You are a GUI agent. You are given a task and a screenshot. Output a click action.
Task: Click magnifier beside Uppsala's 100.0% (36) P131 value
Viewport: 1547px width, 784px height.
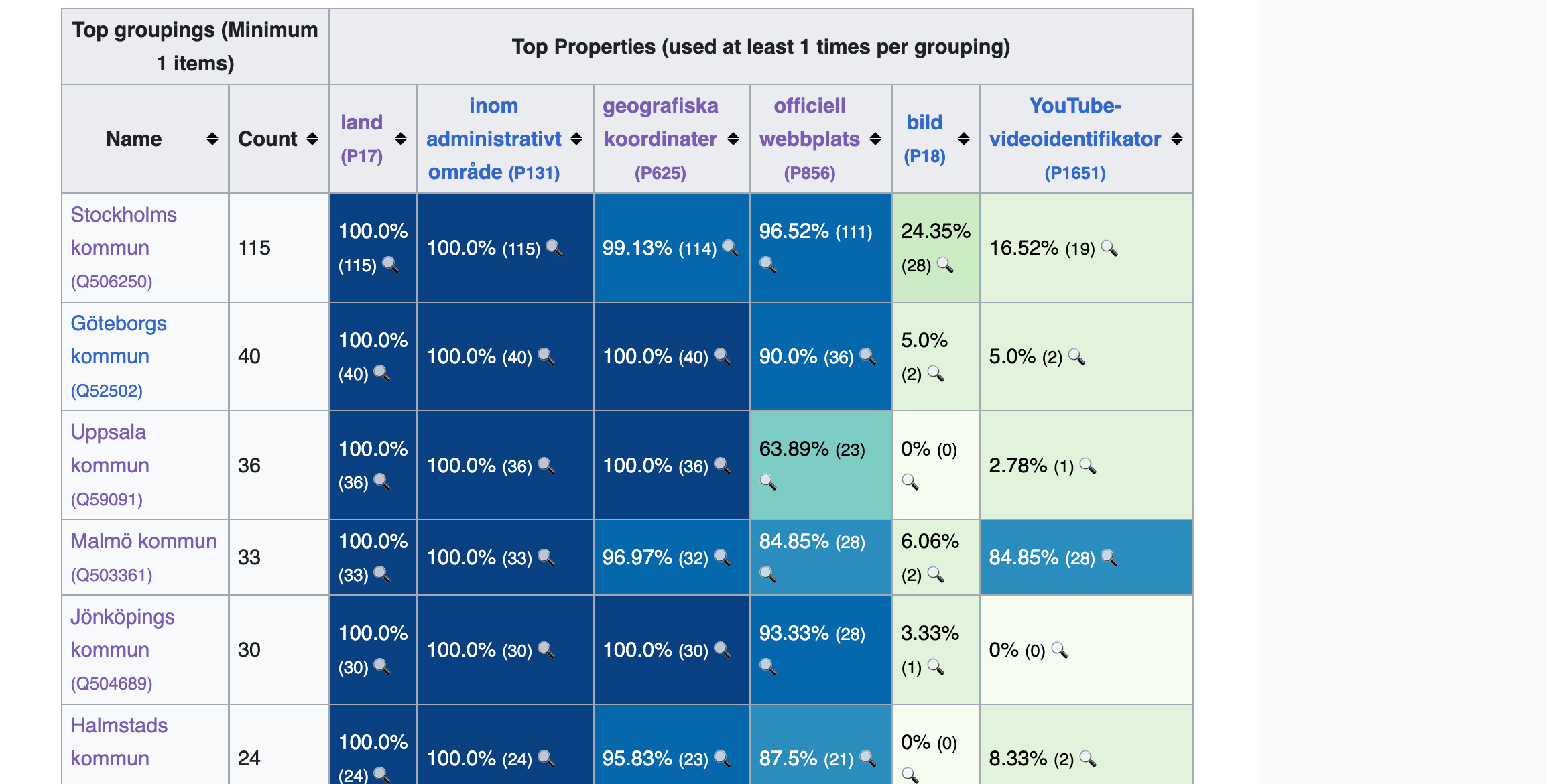click(546, 466)
